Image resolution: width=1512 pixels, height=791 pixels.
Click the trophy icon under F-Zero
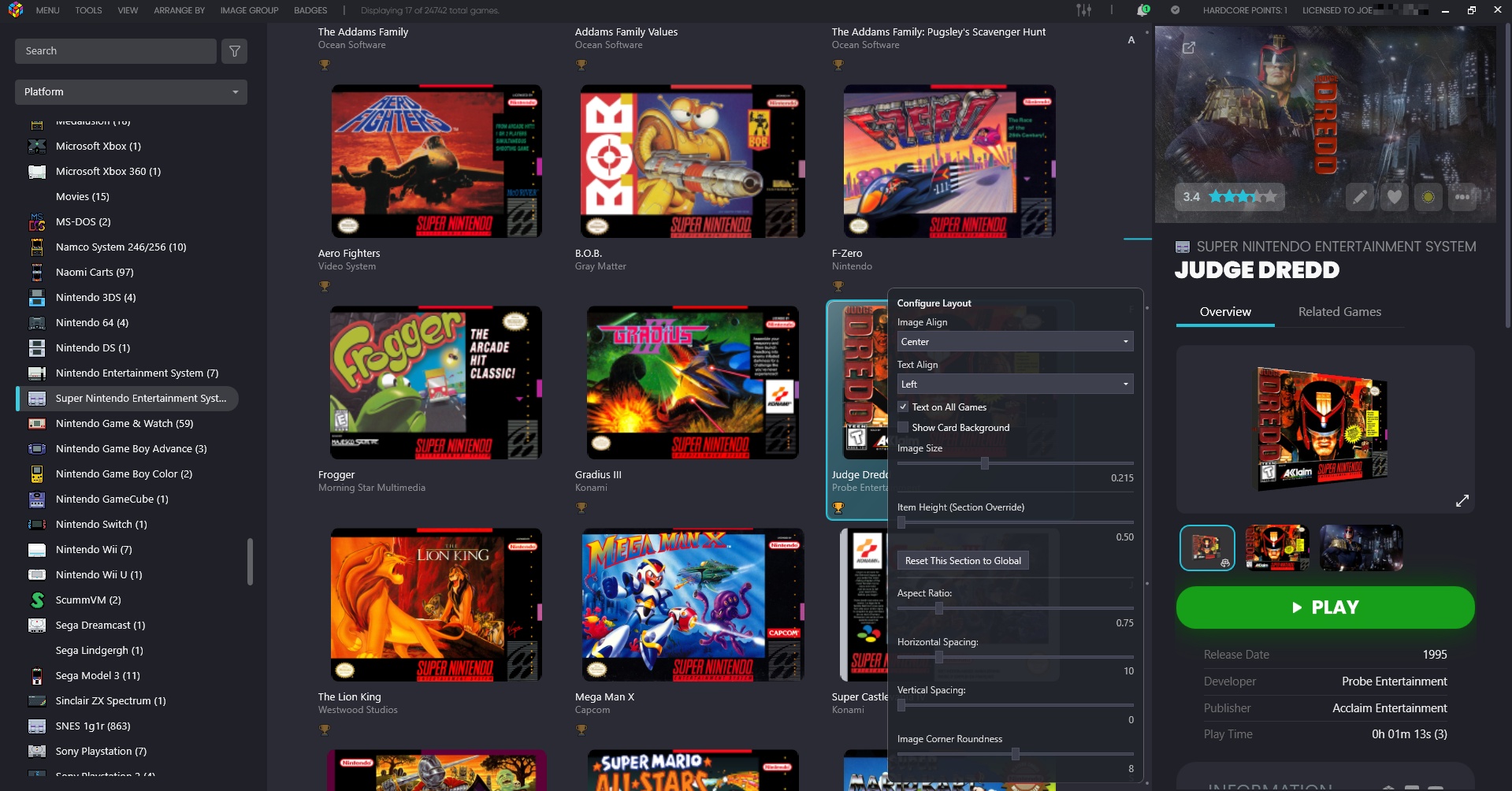(x=838, y=287)
